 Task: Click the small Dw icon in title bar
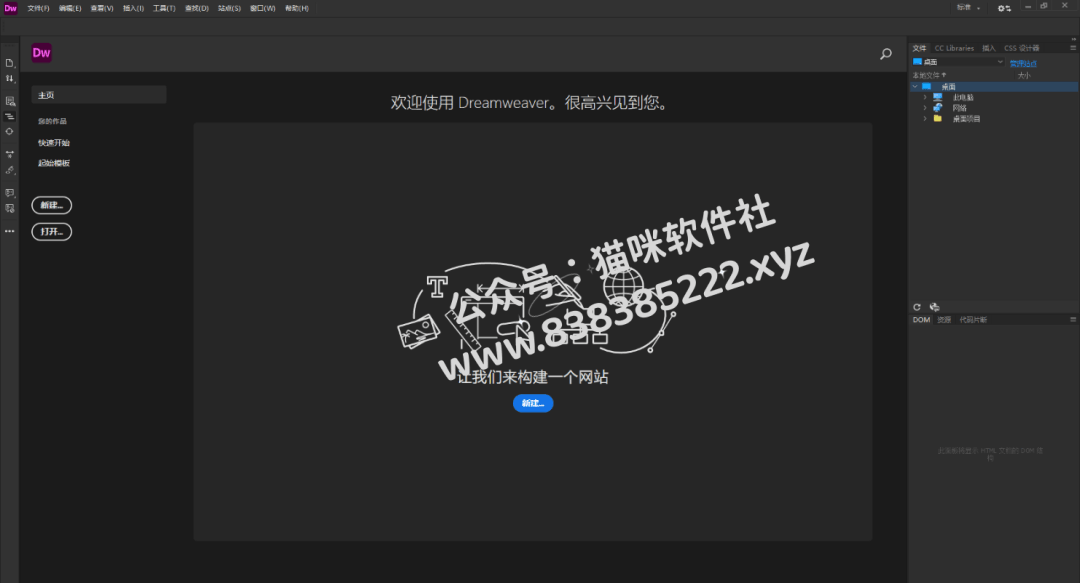click(10, 8)
